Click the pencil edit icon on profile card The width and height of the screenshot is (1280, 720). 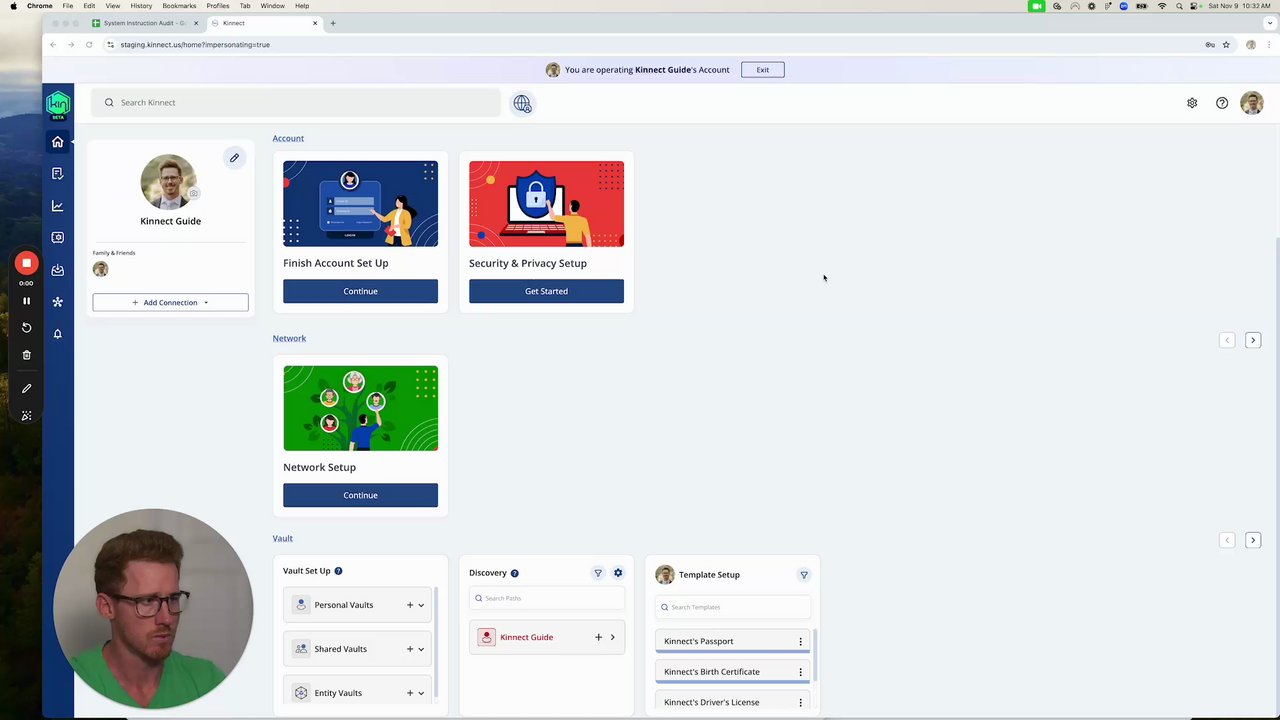click(x=234, y=158)
